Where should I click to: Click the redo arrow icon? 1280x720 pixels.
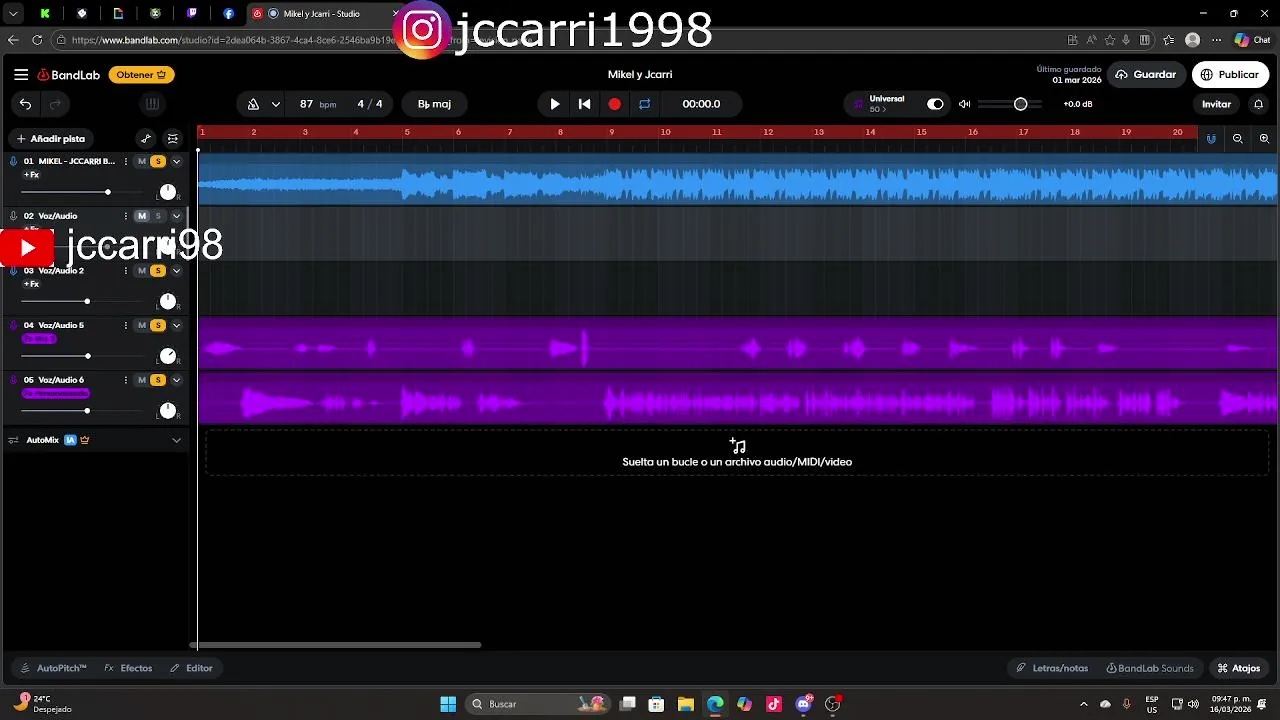56,104
